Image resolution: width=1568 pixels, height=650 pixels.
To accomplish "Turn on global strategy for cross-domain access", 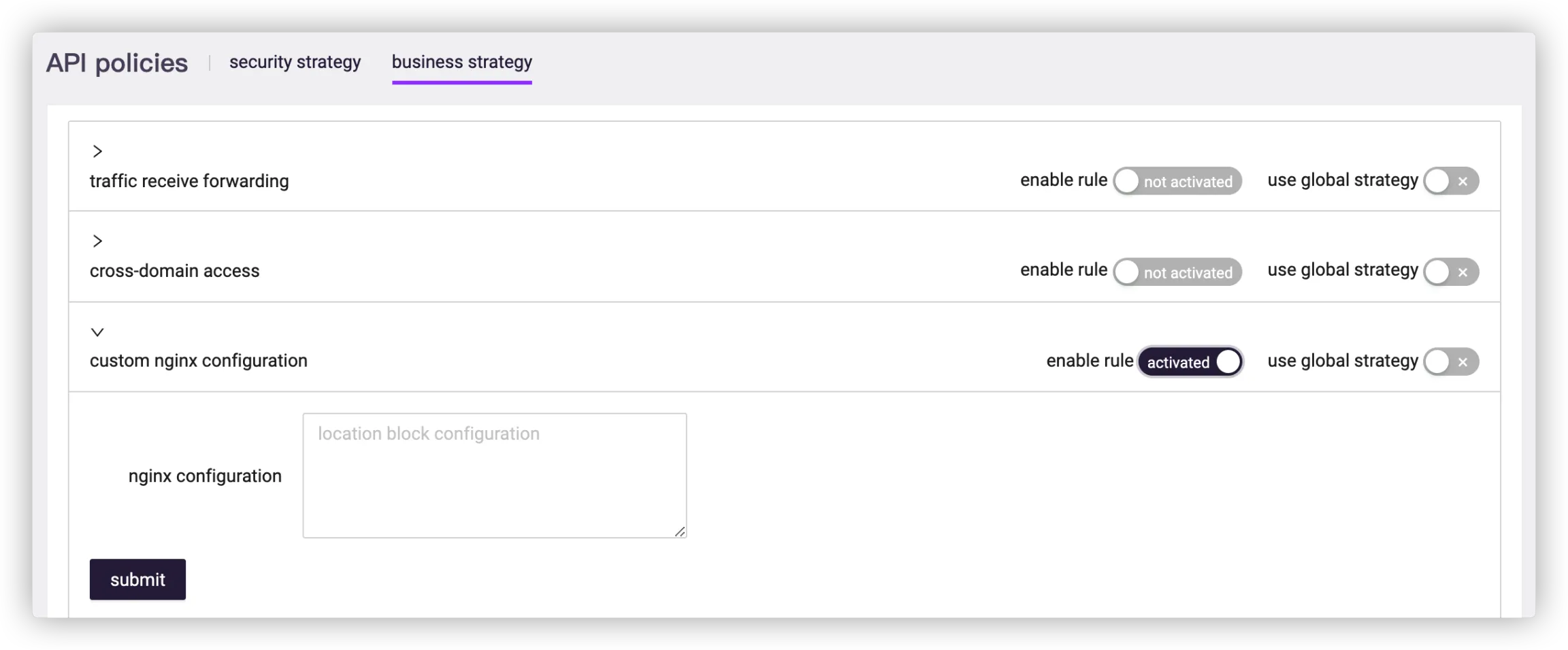I will click(x=1451, y=272).
